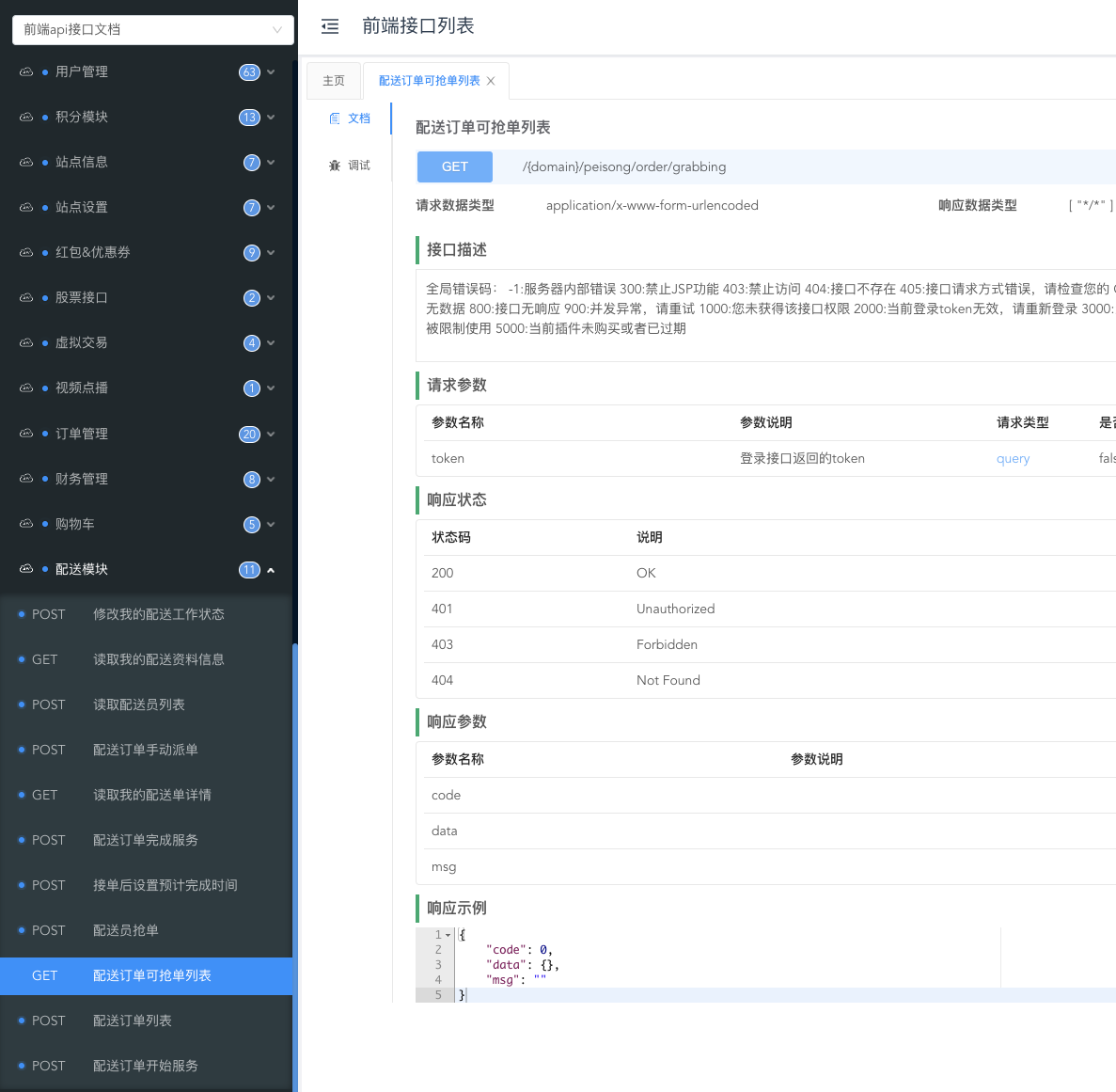Open POST 修改我的配送工作状态 API
The height and width of the screenshot is (1092, 1116).
click(x=146, y=614)
